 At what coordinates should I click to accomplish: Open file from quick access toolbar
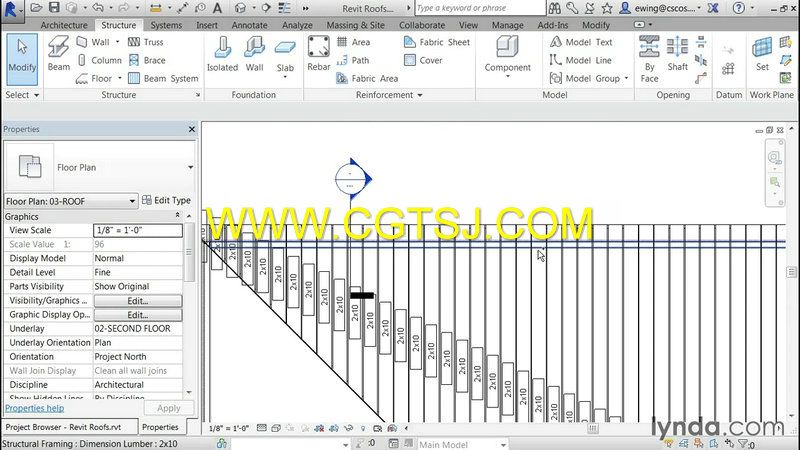(x=36, y=8)
